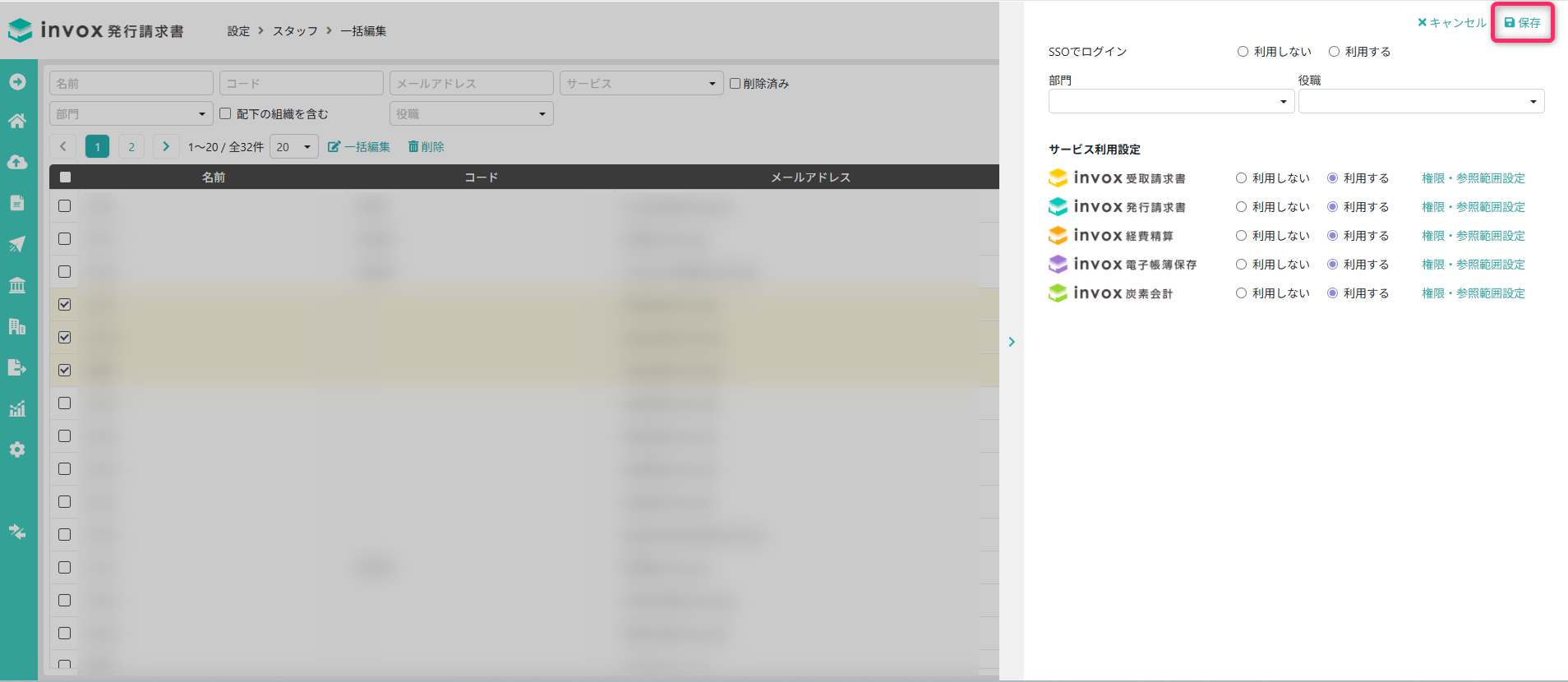Click the 名前 search input field

pyautogui.click(x=131, y=83)
